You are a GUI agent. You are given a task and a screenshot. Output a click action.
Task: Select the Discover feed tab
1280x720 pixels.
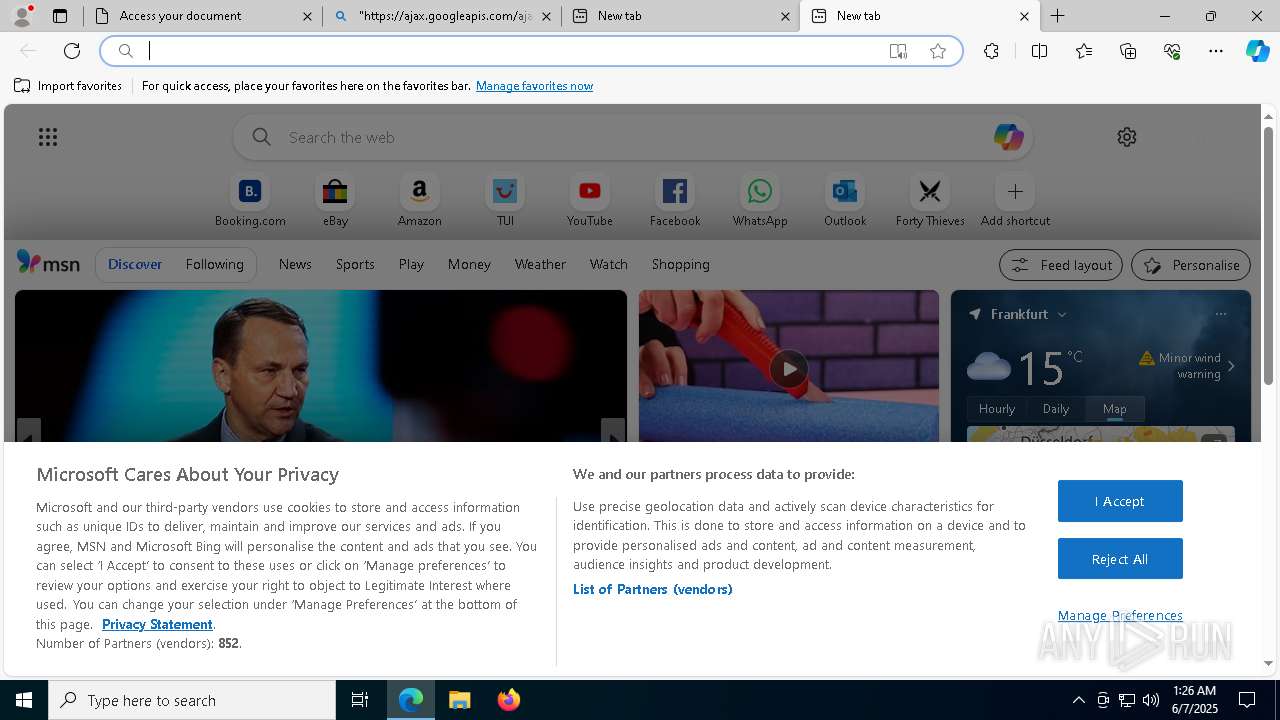(x=135, y=264)
